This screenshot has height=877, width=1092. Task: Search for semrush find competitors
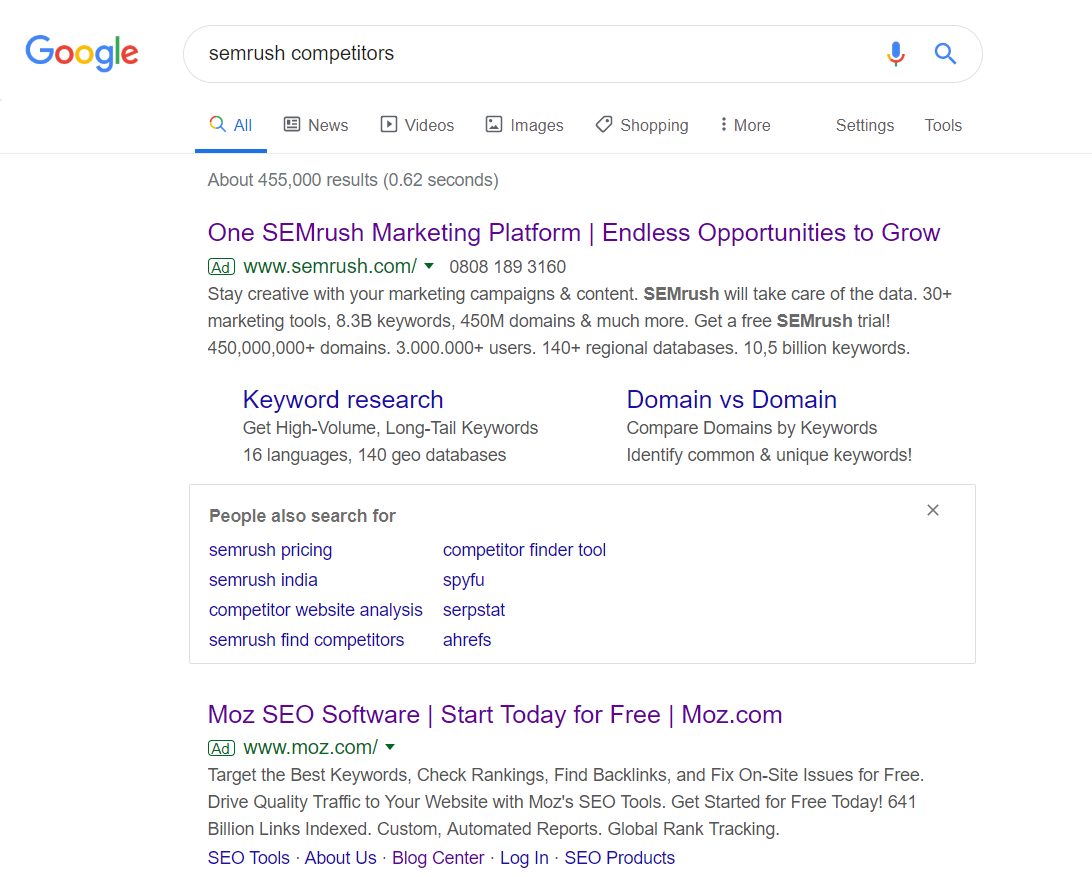pyautogui.click(x=306, y=640)
